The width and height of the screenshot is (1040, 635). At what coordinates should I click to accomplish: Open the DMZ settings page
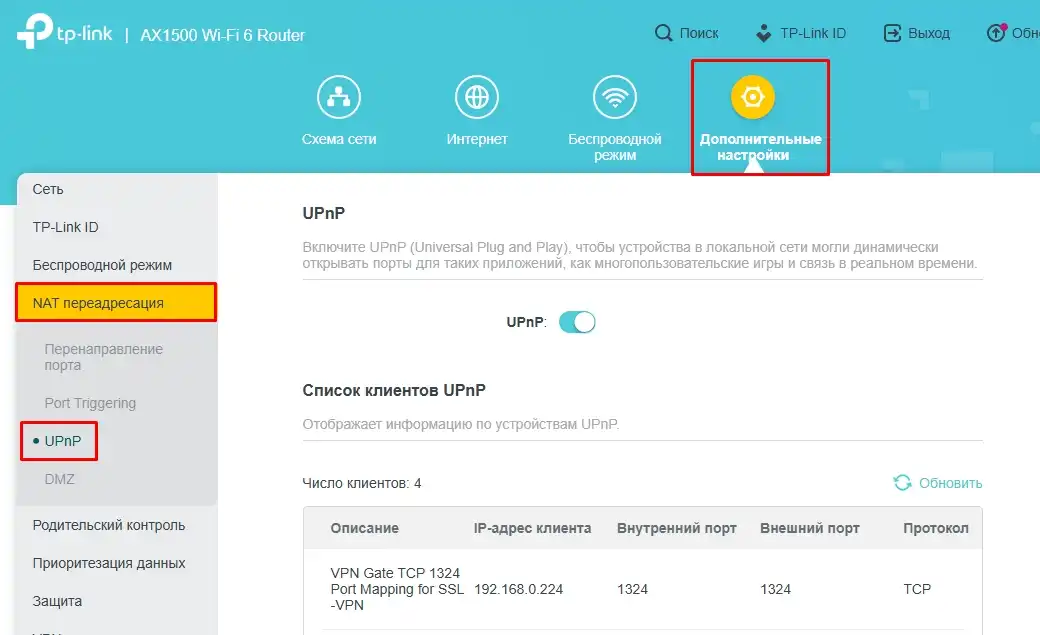(61, 479)
